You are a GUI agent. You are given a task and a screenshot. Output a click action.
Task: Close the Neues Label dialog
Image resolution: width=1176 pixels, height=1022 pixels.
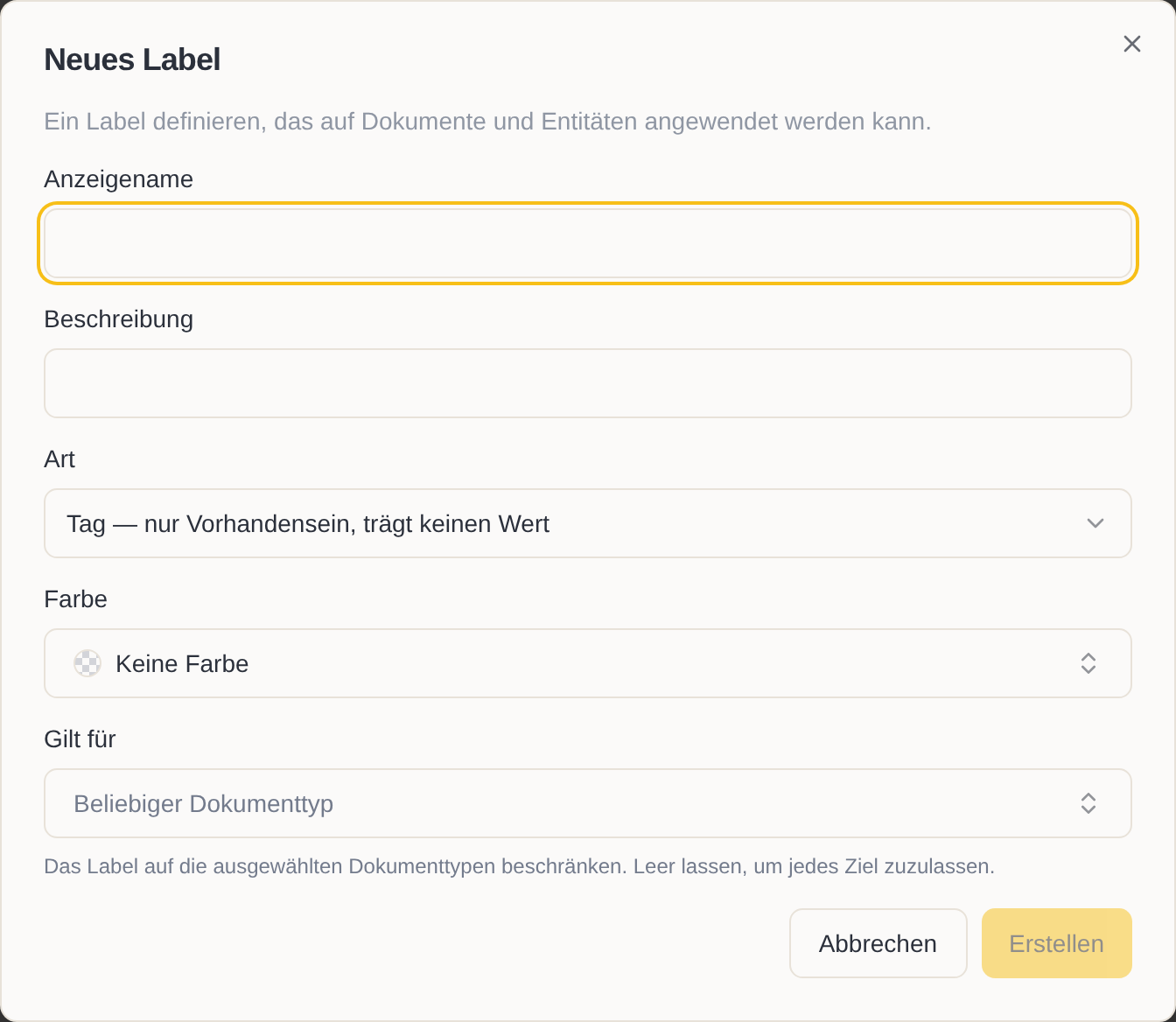1132,44
